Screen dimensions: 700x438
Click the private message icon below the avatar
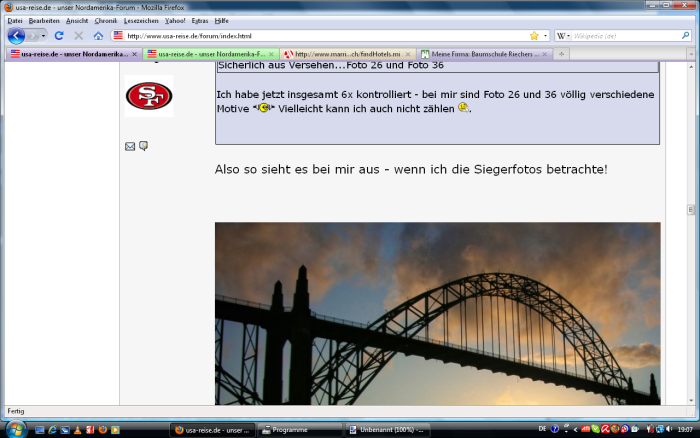tap(144, 146)
